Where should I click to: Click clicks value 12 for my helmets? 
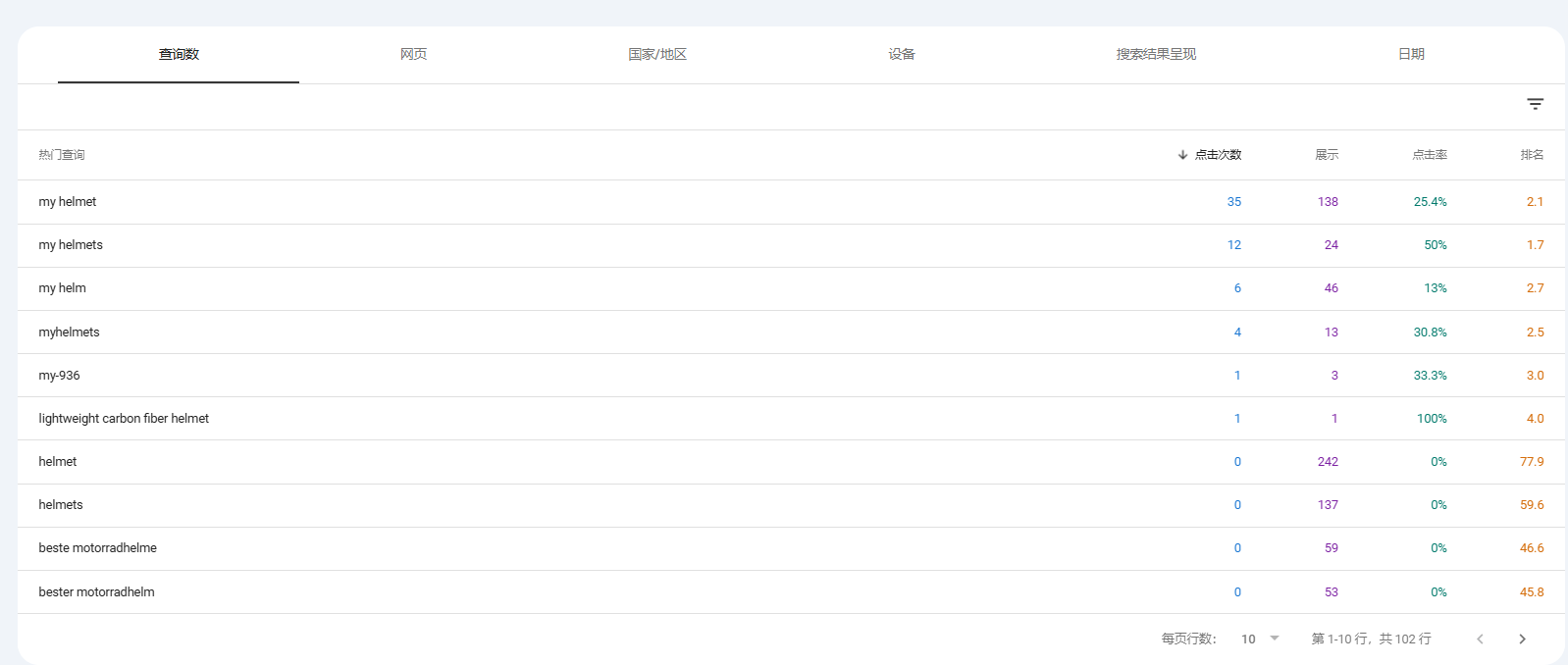pyautogui.click(x=1233, y=245)
